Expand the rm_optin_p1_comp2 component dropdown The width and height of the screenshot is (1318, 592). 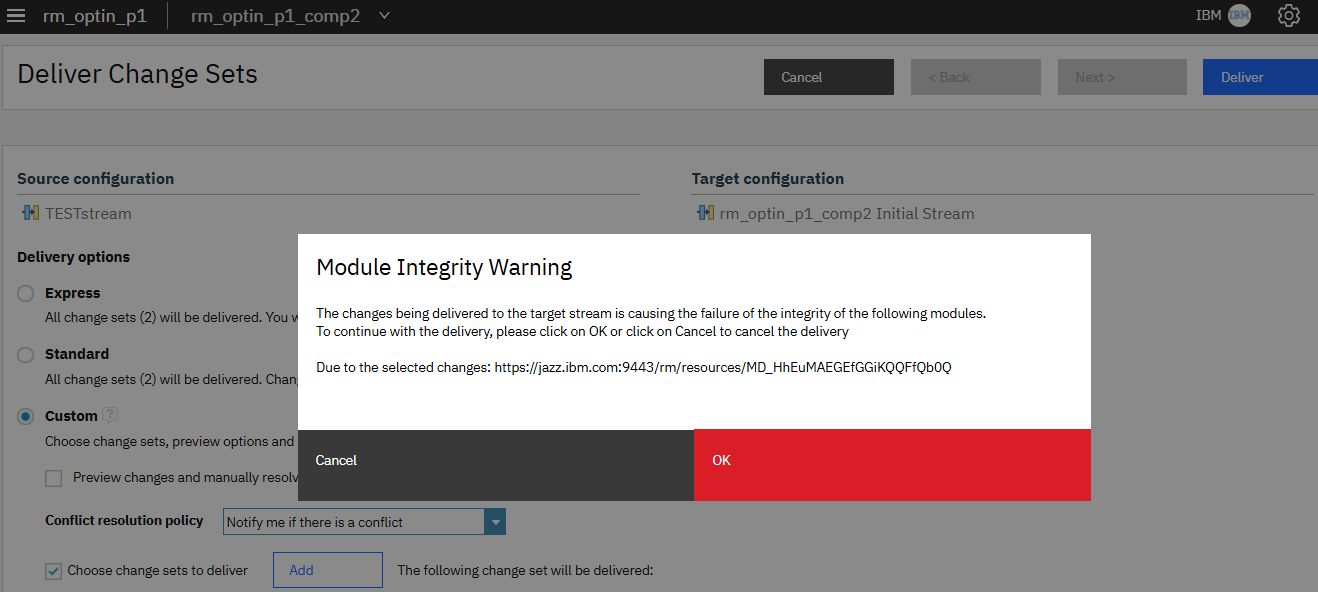[385, 16]
